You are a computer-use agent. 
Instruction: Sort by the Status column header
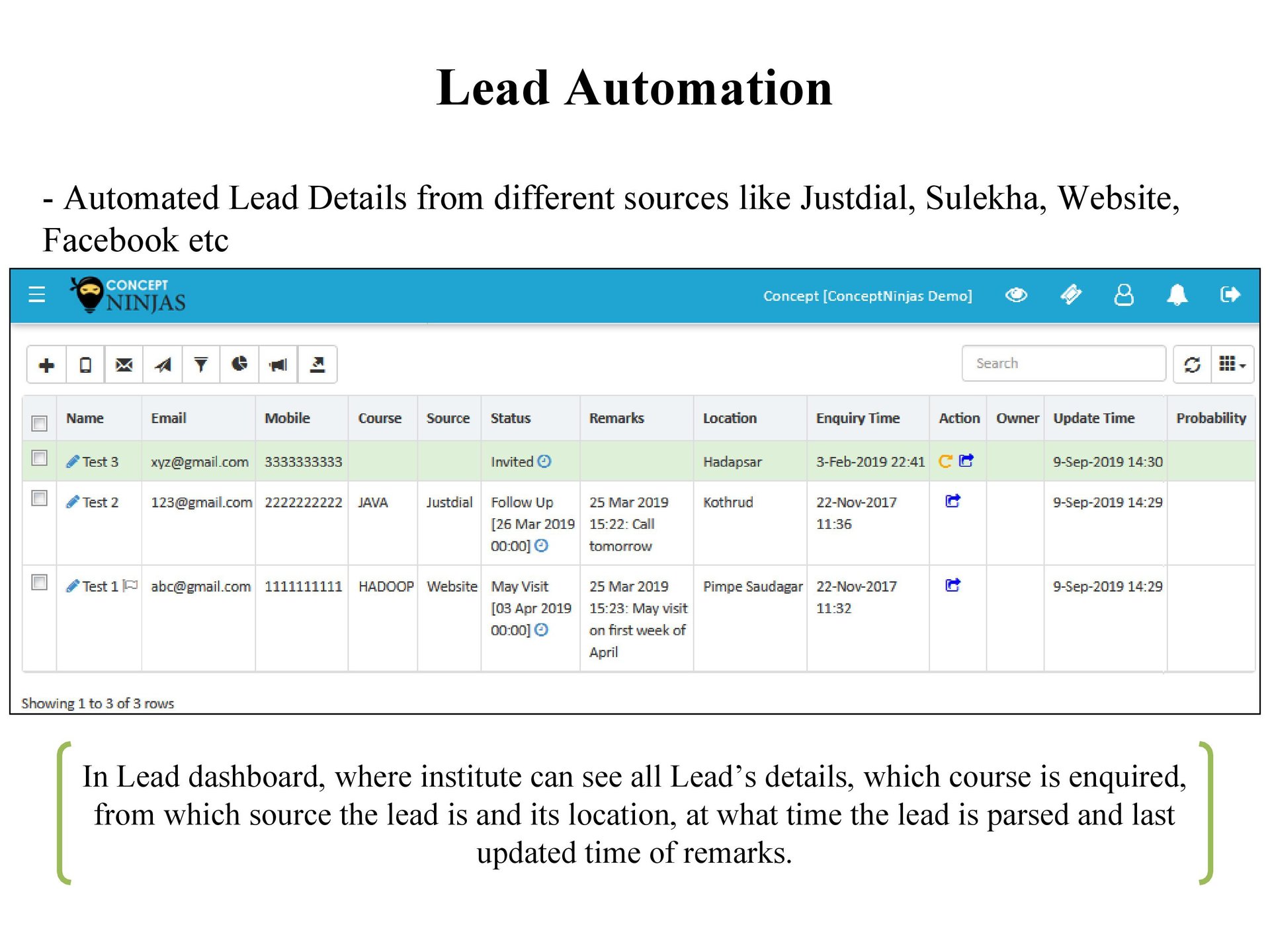pos(510,418)
